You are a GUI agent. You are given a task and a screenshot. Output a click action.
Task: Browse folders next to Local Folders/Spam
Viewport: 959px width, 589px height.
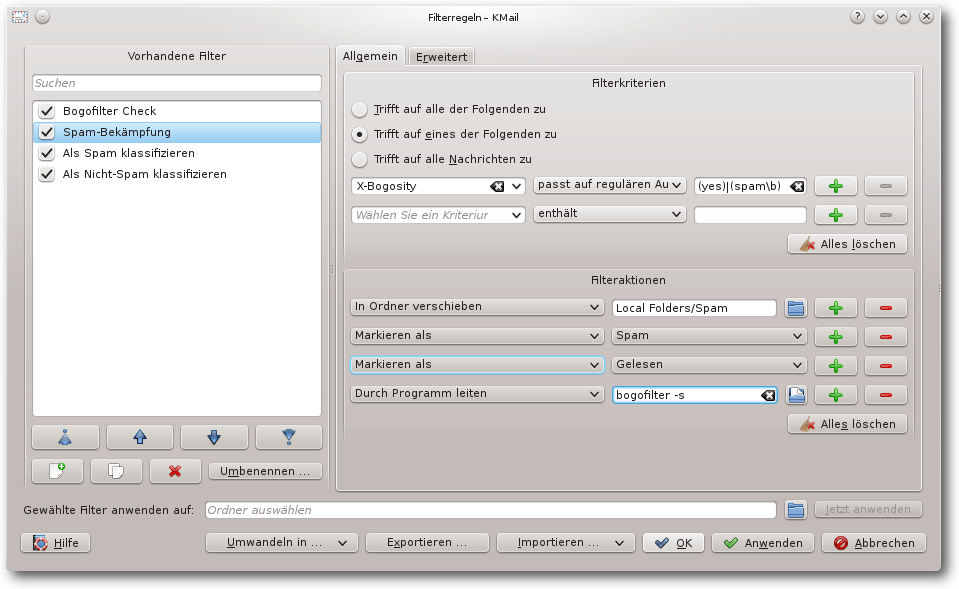(796, 308)
